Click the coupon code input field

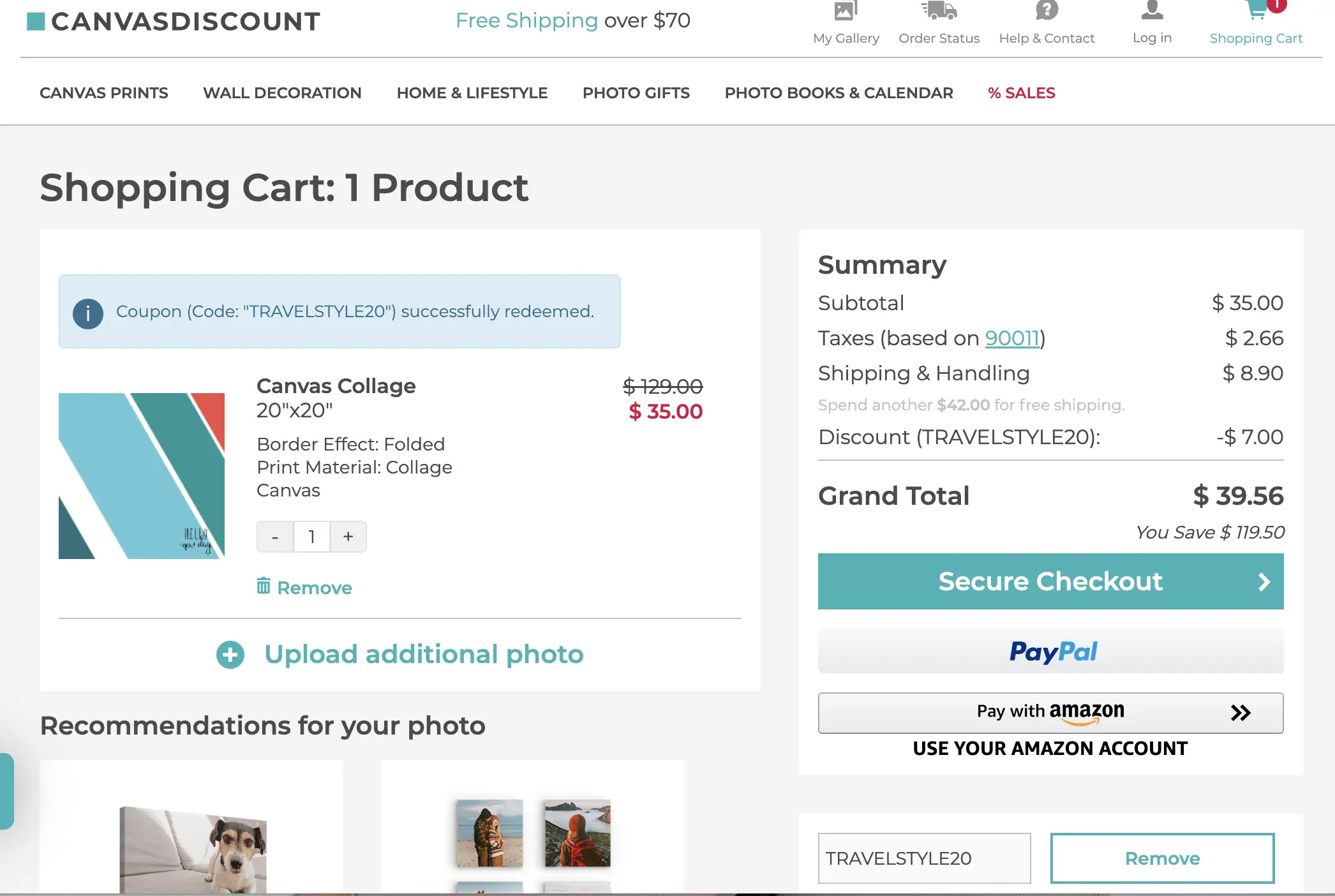(924, 858)
